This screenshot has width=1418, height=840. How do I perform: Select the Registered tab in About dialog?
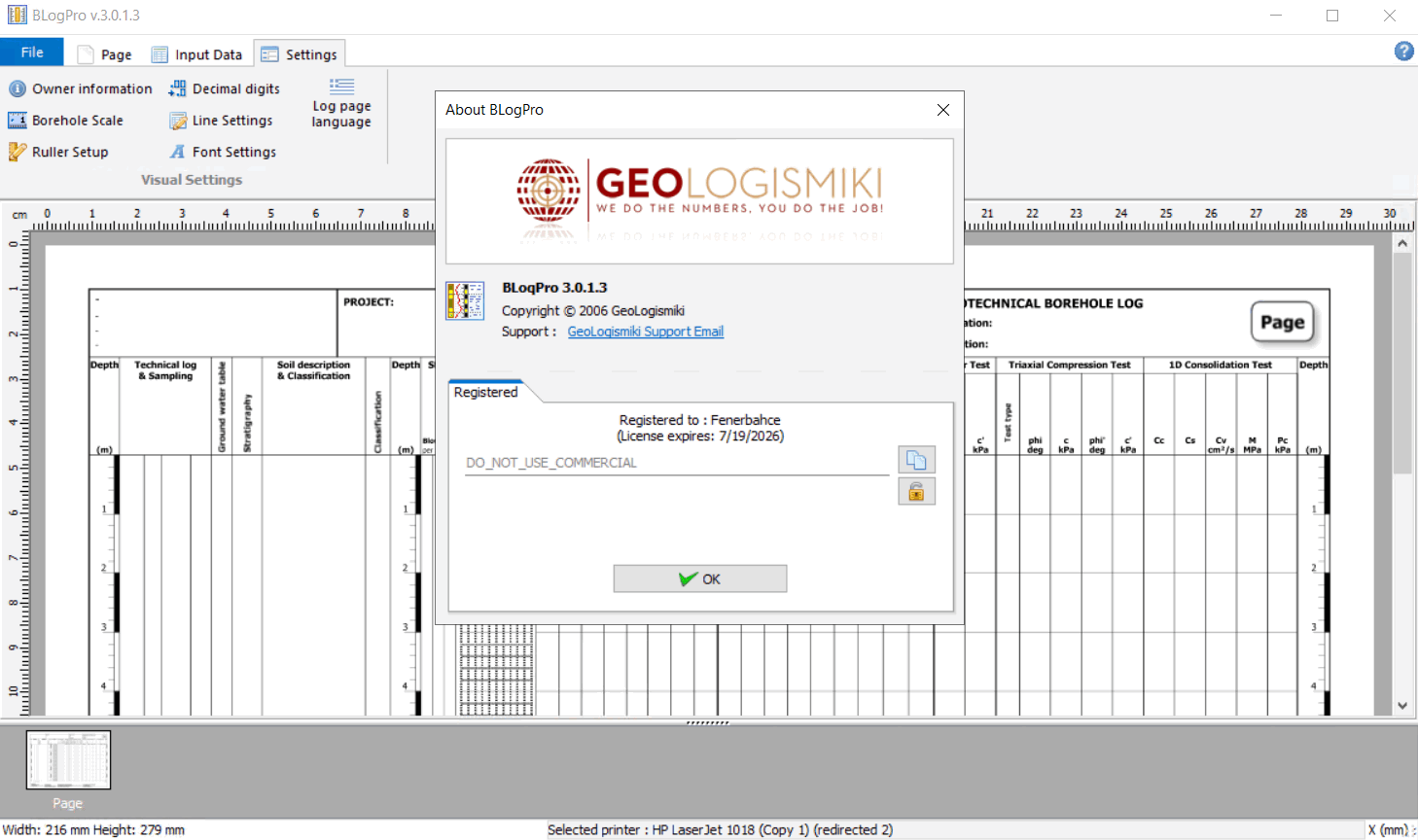[484, 392]
